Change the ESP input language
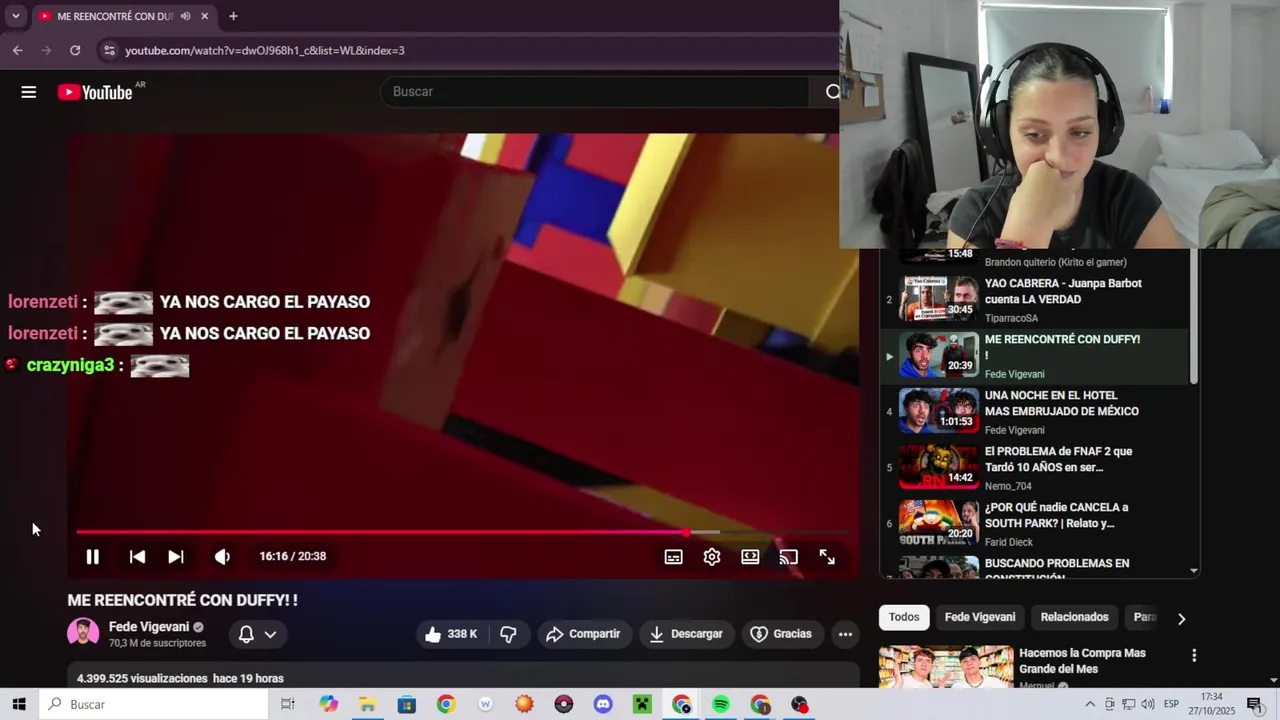Image resolution: width=1280 pixels, height=720 pixels. (1171, 704)
